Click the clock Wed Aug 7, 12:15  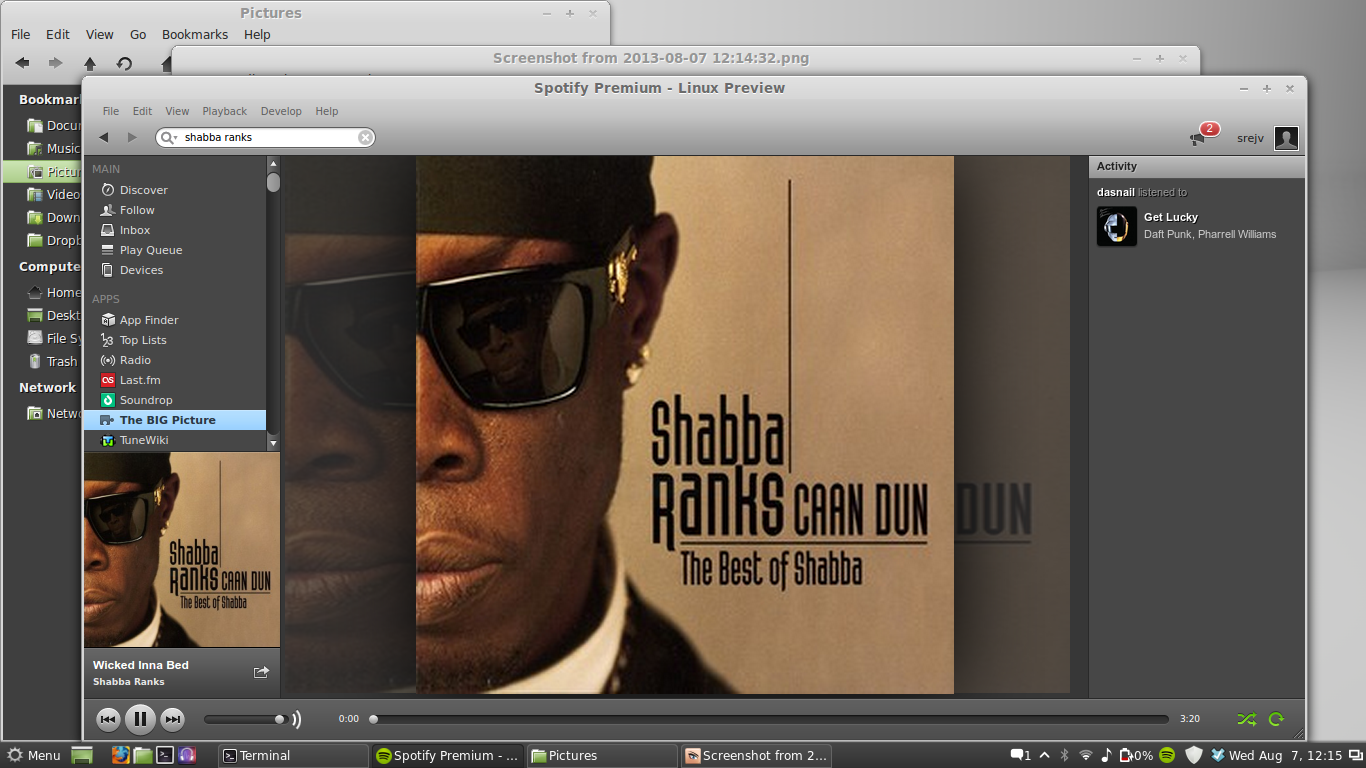[1285, 755]
